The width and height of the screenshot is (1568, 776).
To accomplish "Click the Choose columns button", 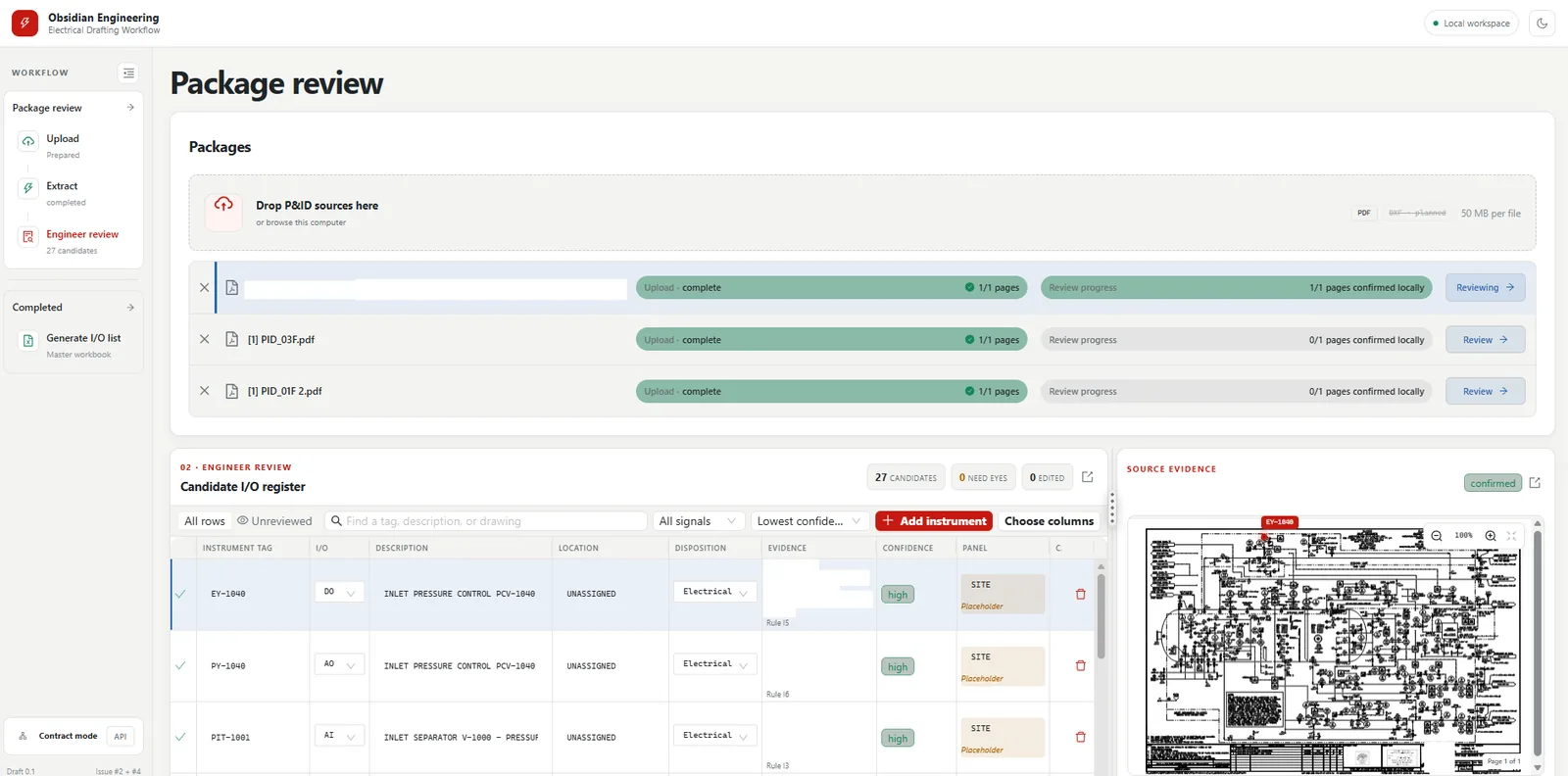I will [x=1049, y=521].
